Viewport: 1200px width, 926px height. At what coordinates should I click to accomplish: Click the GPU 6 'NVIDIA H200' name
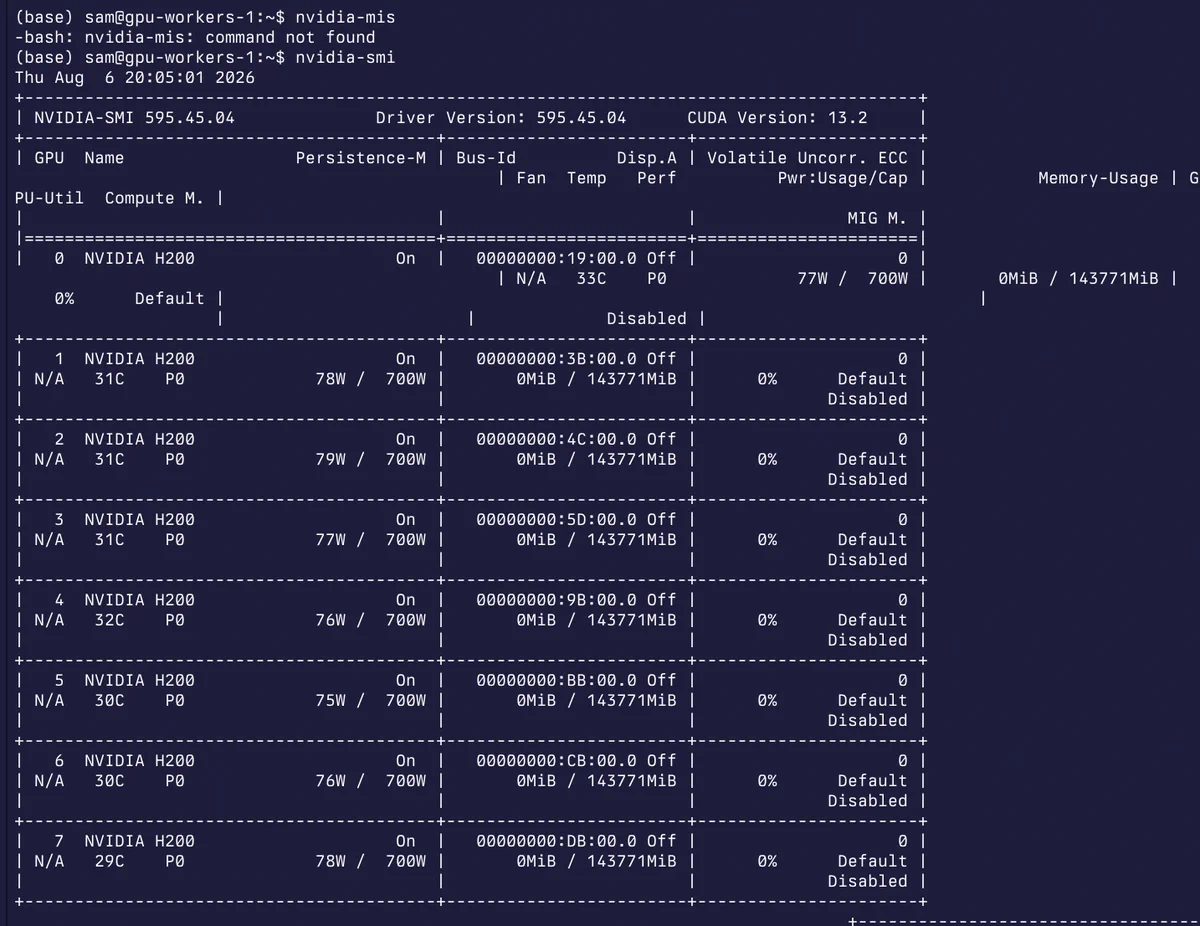point(140,760)
